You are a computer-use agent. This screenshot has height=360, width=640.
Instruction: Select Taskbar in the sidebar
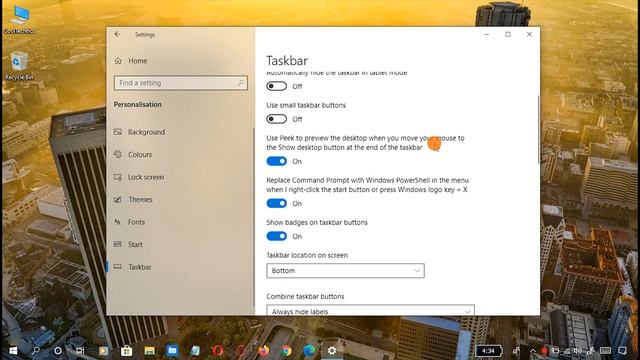point(140,267)
